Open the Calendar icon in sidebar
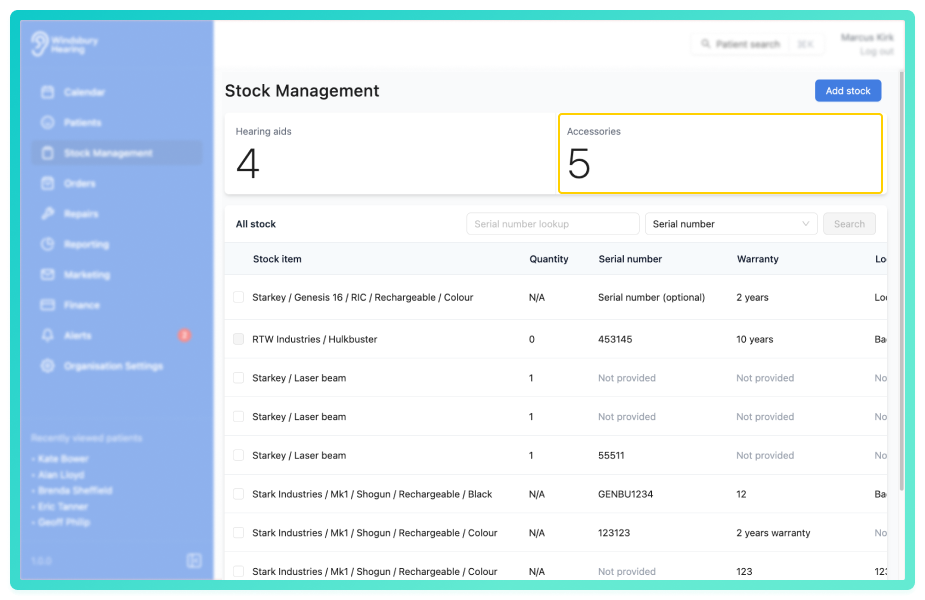The height and width of the screenshot is (600, 925). coord(48,92)
